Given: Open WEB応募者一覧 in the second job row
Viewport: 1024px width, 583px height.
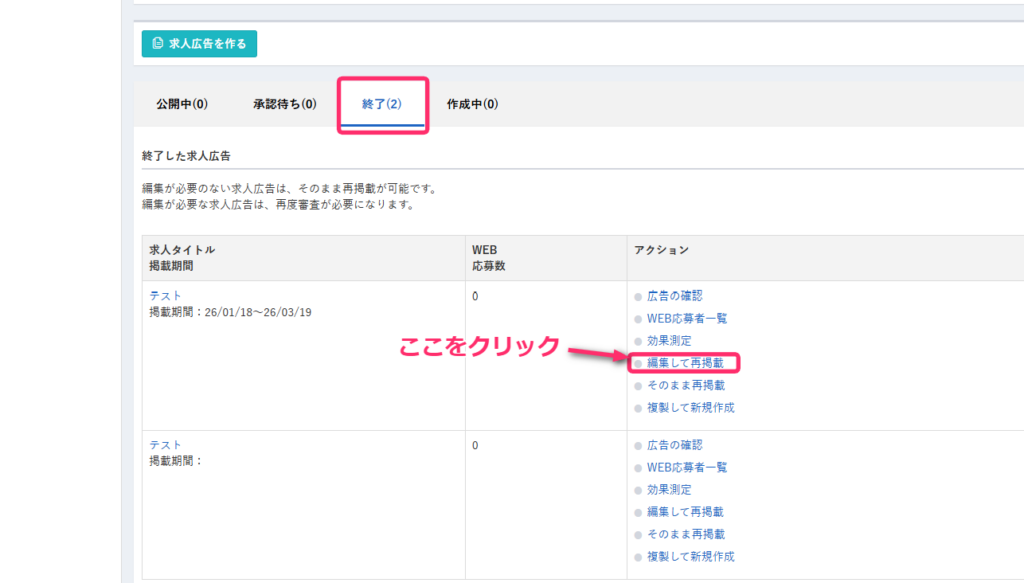Looking at the screenshot, I should tap(686, 467).
